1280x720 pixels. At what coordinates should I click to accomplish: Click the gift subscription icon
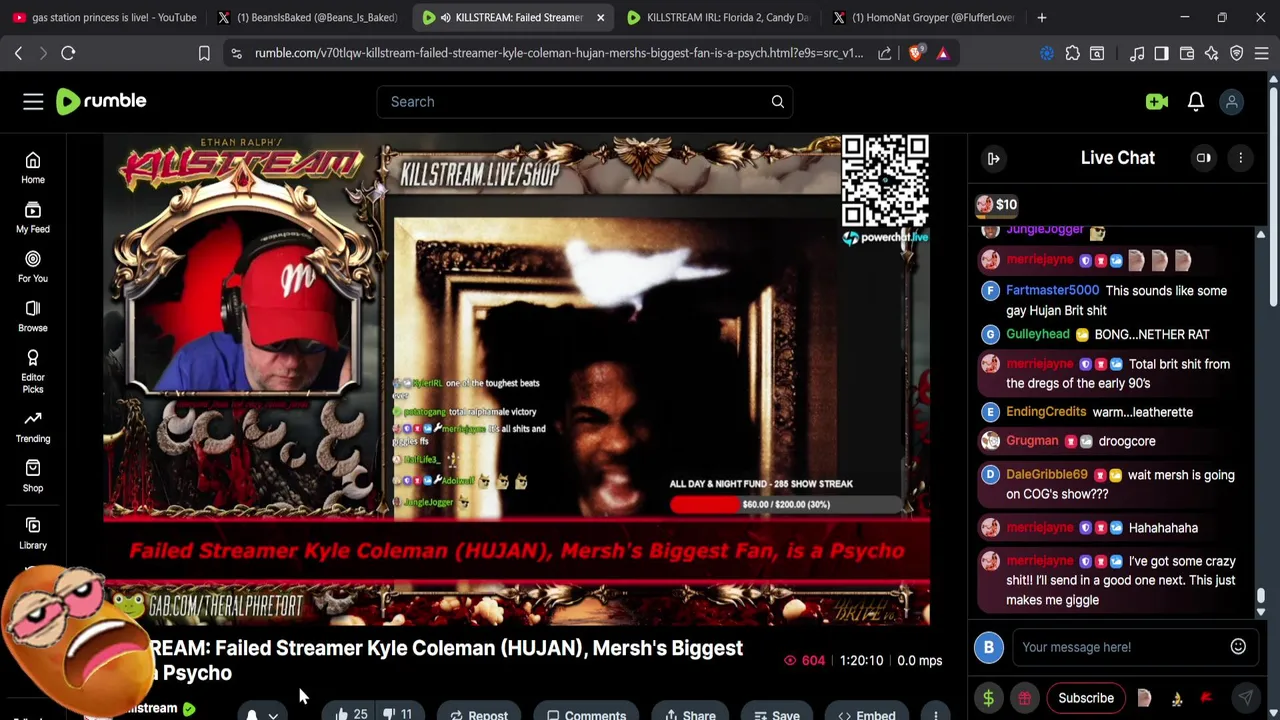[1024, 698]
